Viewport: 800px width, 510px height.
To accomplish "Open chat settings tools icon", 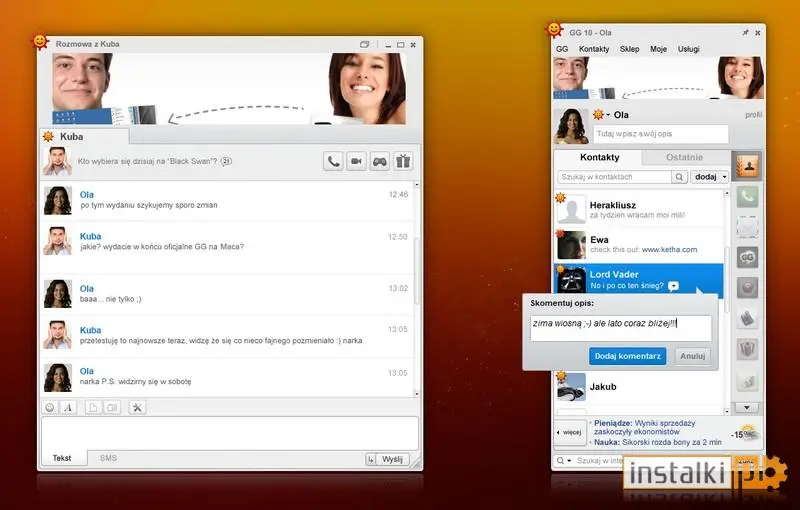I will 137,407.
